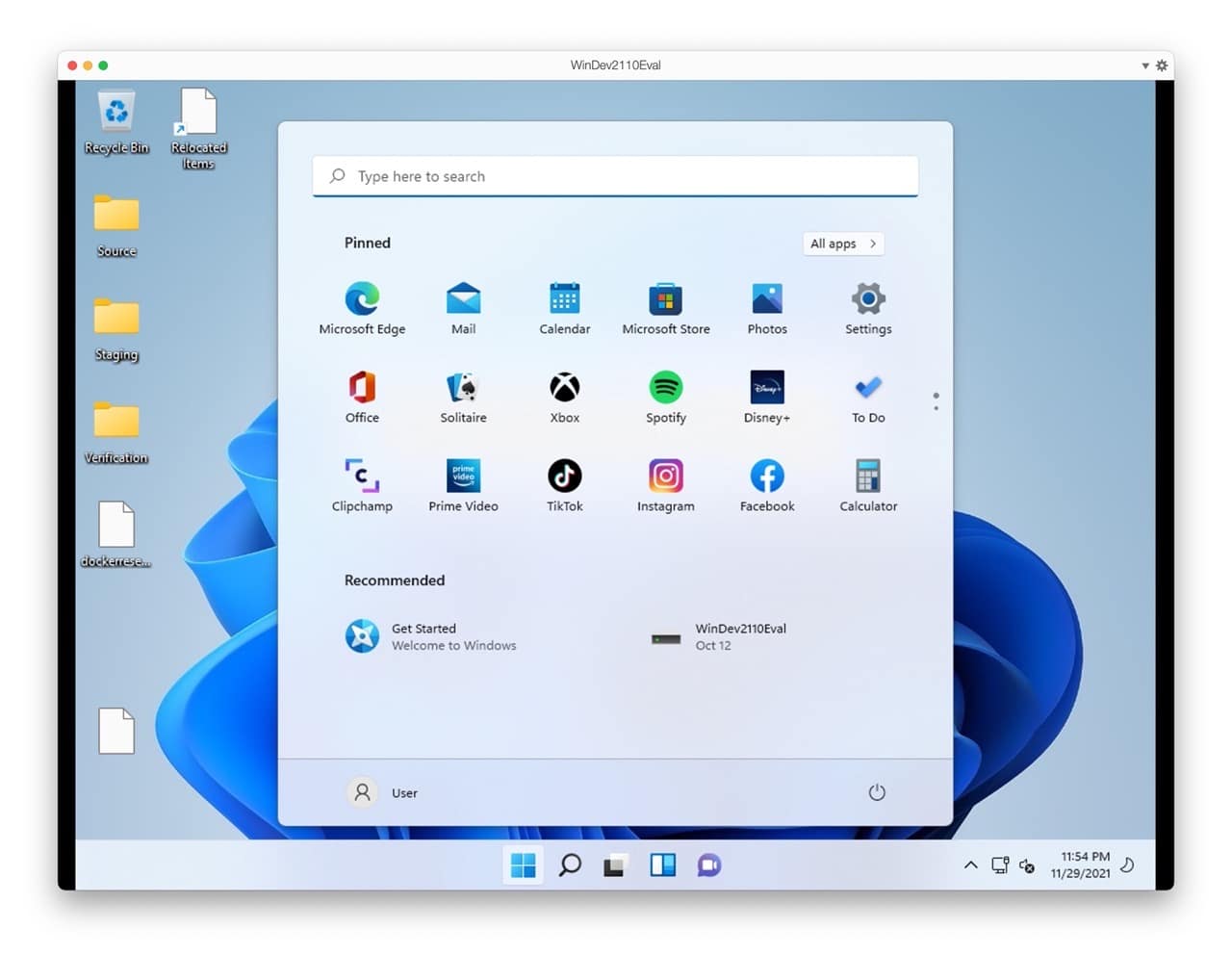Open WinDev2110Eval recommended file
Image resolution: width=1232 pixels, height=955 pixels.
(x=720, y=636)
